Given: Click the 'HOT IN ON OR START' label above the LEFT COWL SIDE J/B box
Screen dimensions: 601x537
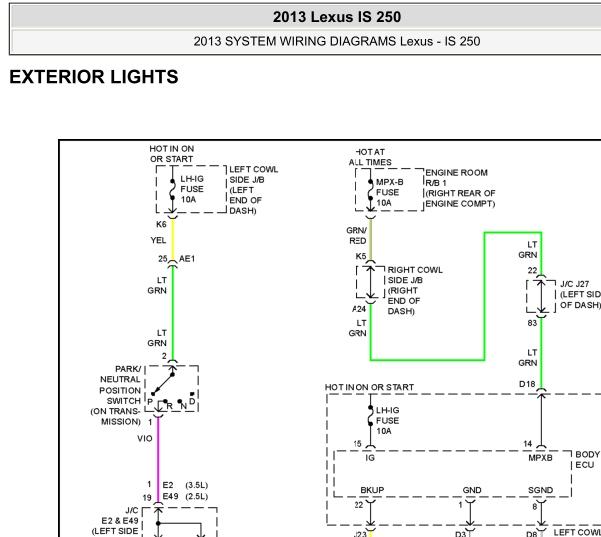Looking at the screenshot, I should coord(172,154).
